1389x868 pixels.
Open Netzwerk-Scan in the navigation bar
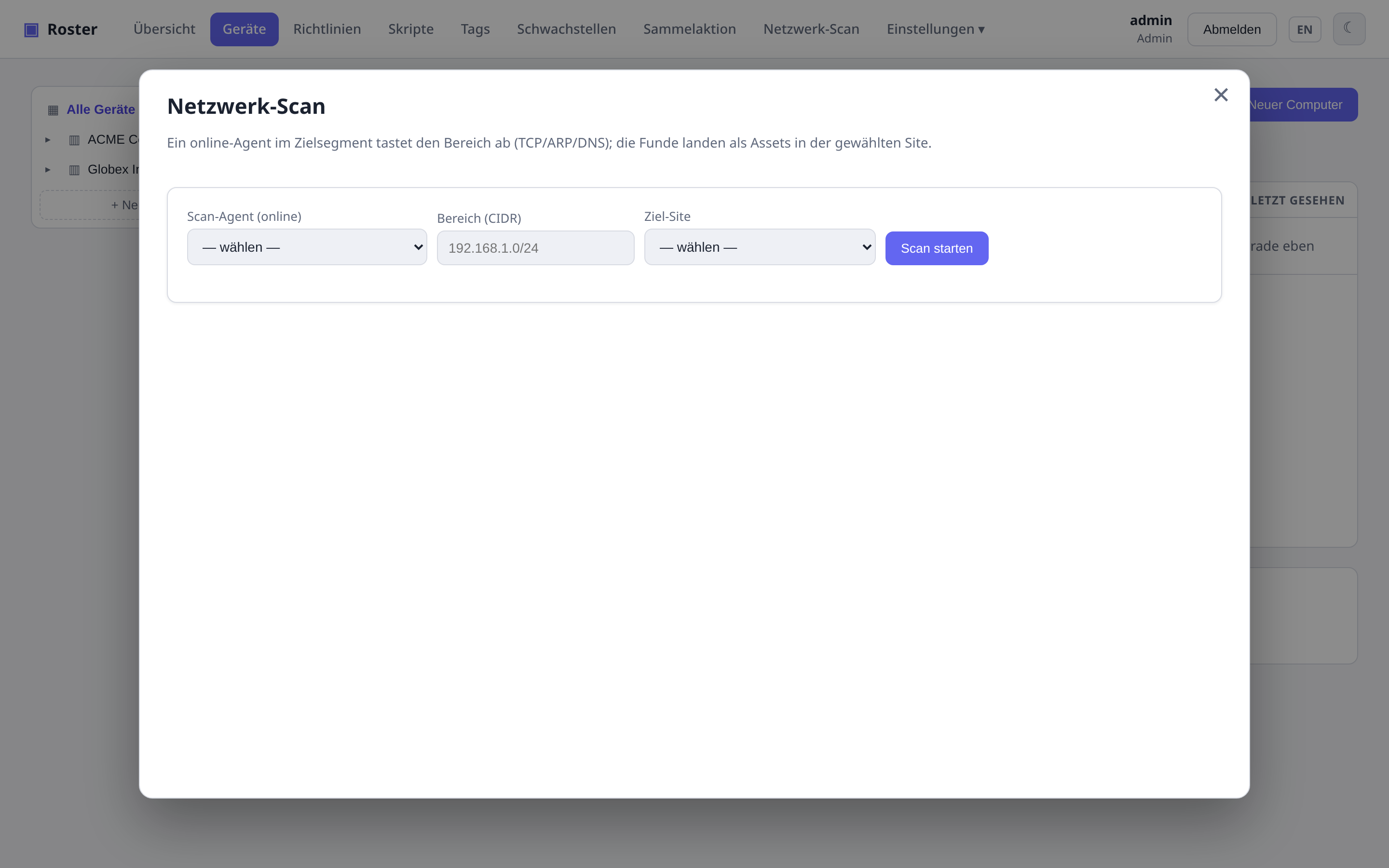[811, 29]
